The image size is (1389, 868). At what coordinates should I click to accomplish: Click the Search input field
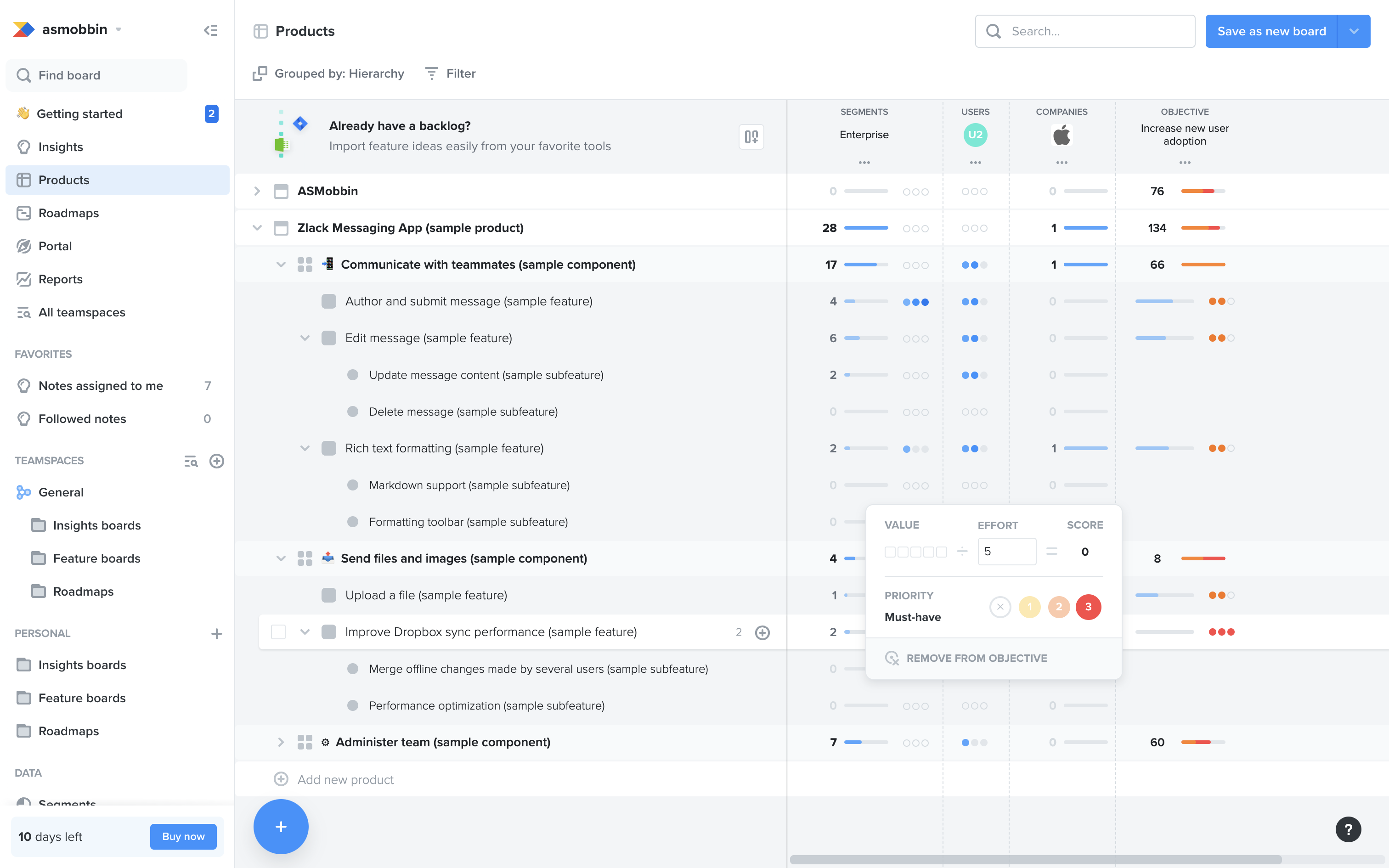click(1085, 31)
